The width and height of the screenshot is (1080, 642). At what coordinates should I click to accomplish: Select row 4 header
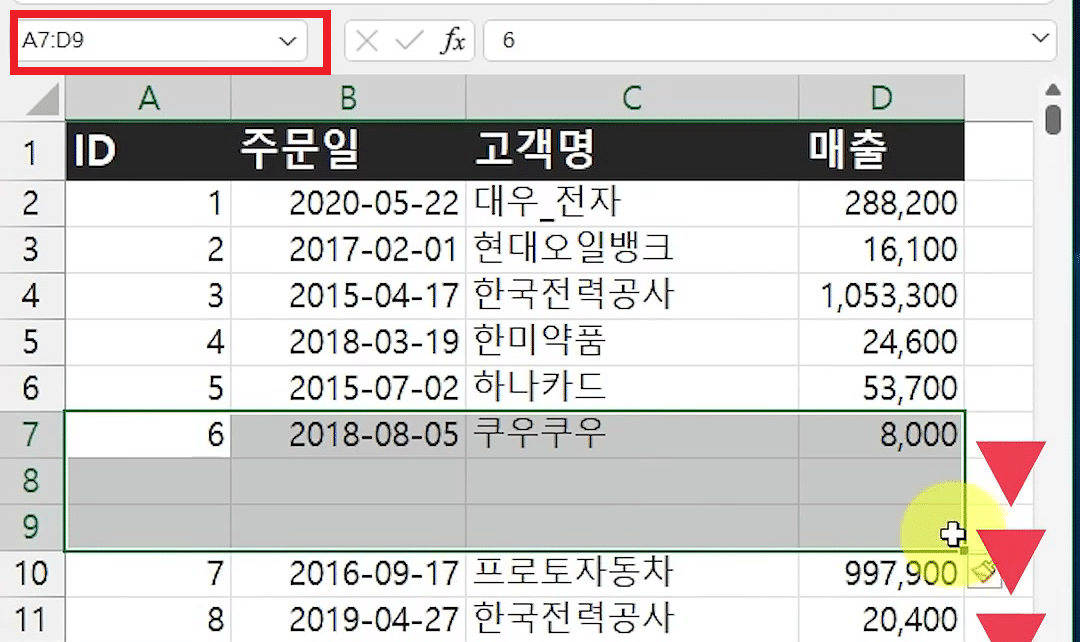point(32,296)
